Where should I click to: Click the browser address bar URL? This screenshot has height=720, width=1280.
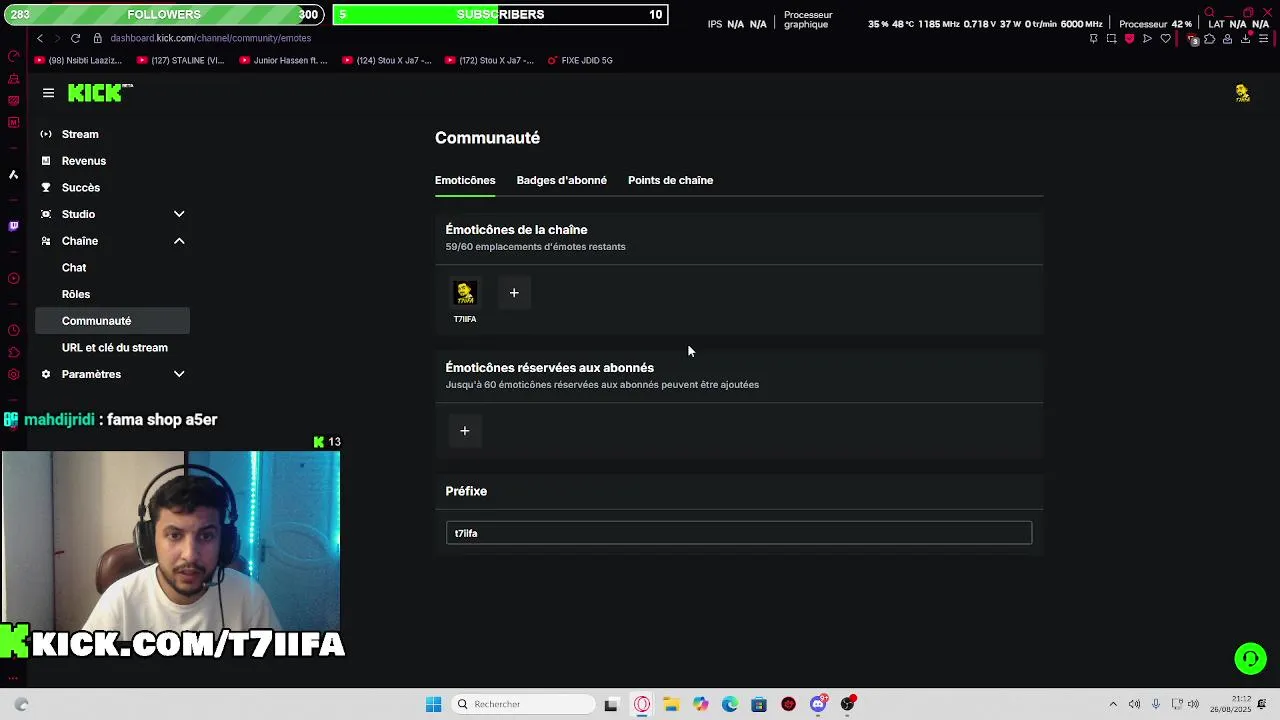[x=211, y=38]
